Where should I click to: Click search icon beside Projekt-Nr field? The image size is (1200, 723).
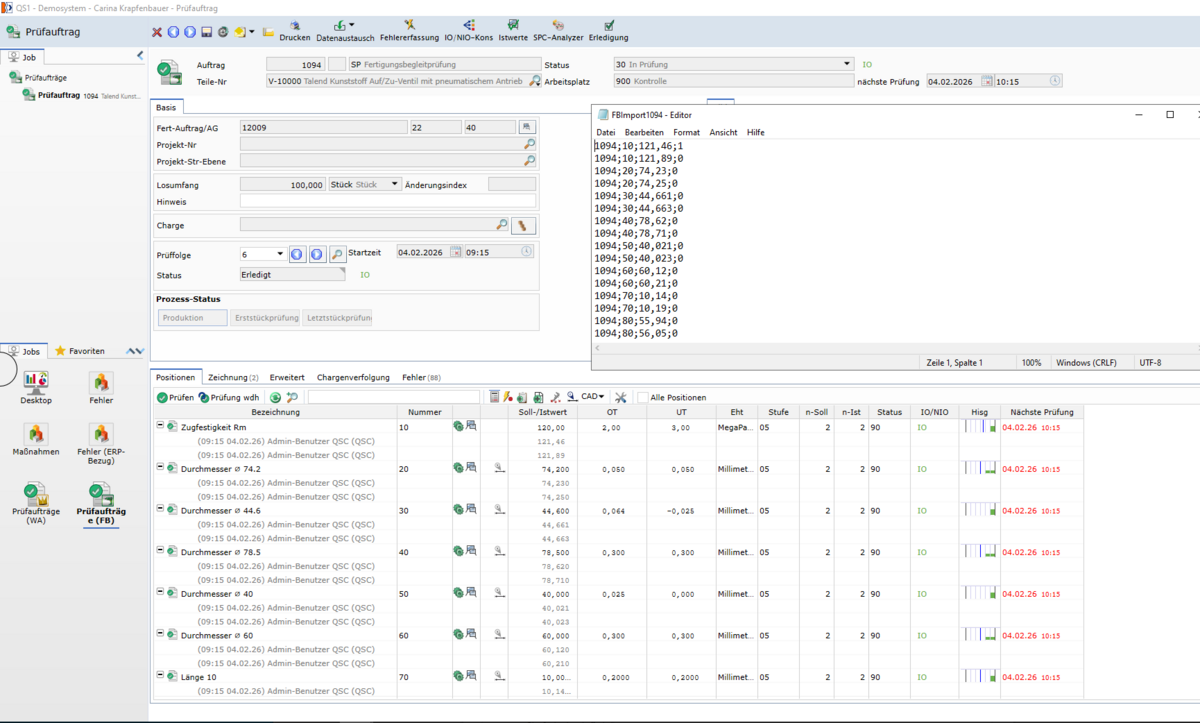point(530,144)
